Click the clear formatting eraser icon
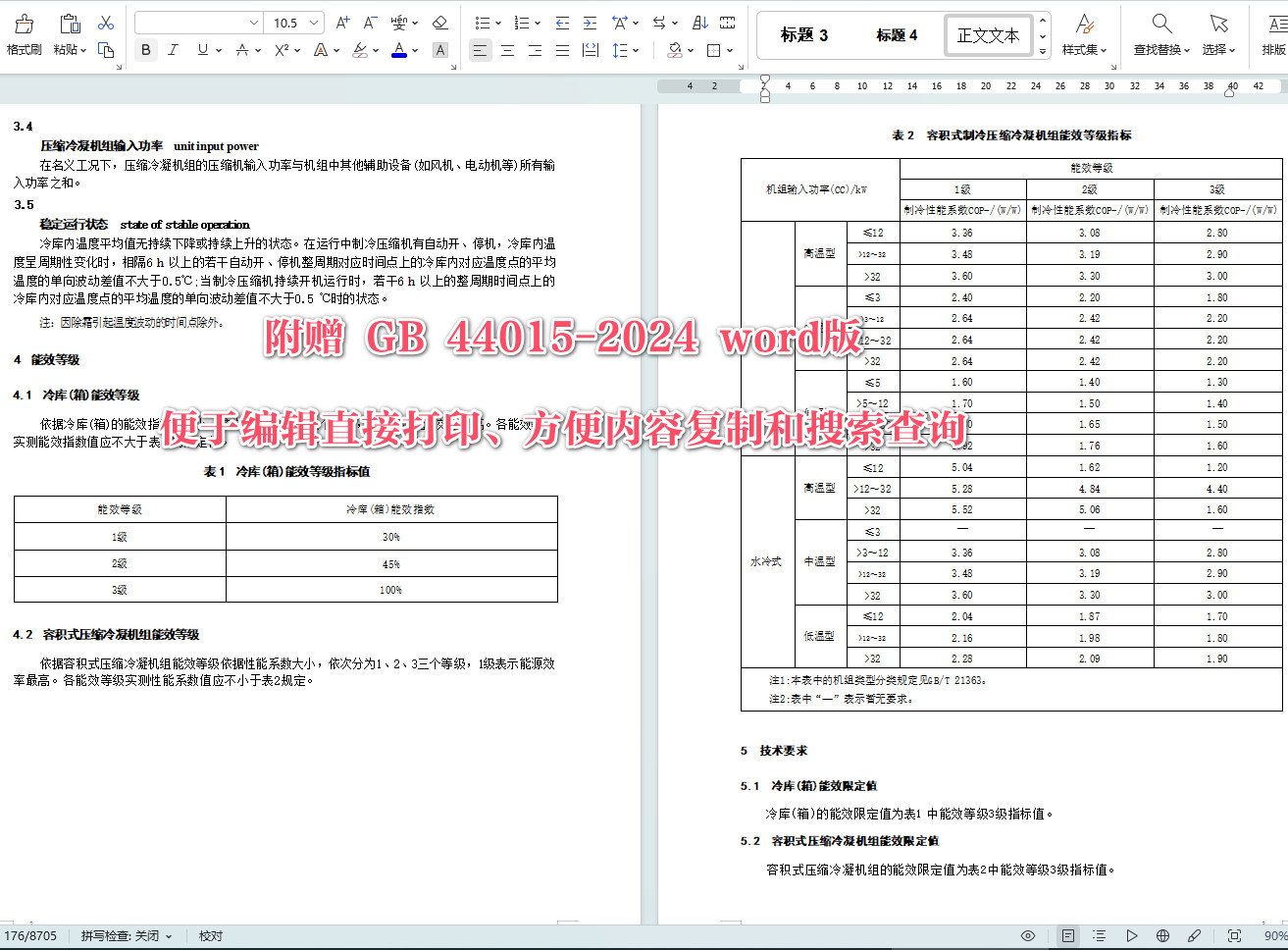 439,22
